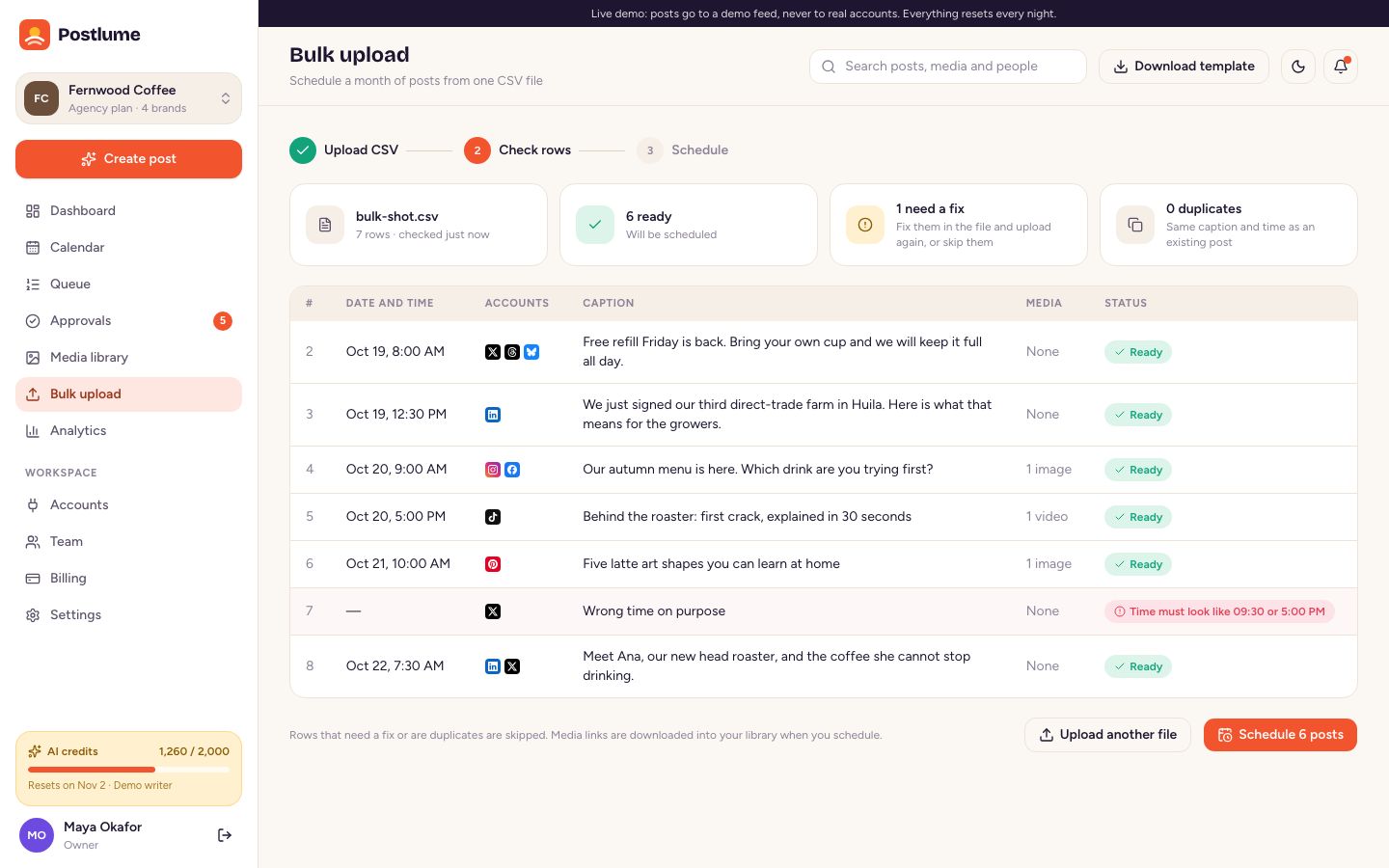Click the bulk-shot.csv file card icon
Viewport: 1389px width, 868px height.
pyautogui.click(x=325, y=225)
